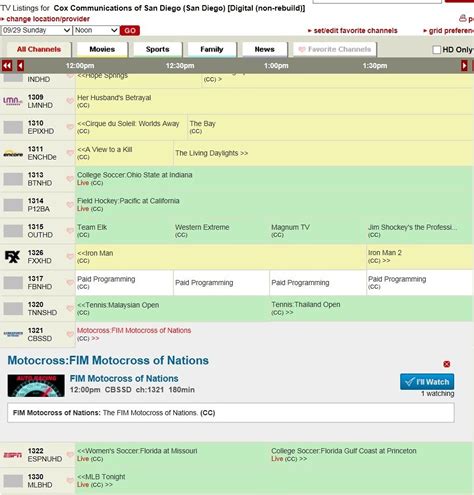
Task: Click the CBS Sports channel logo
Action: (x=13, y=334)
